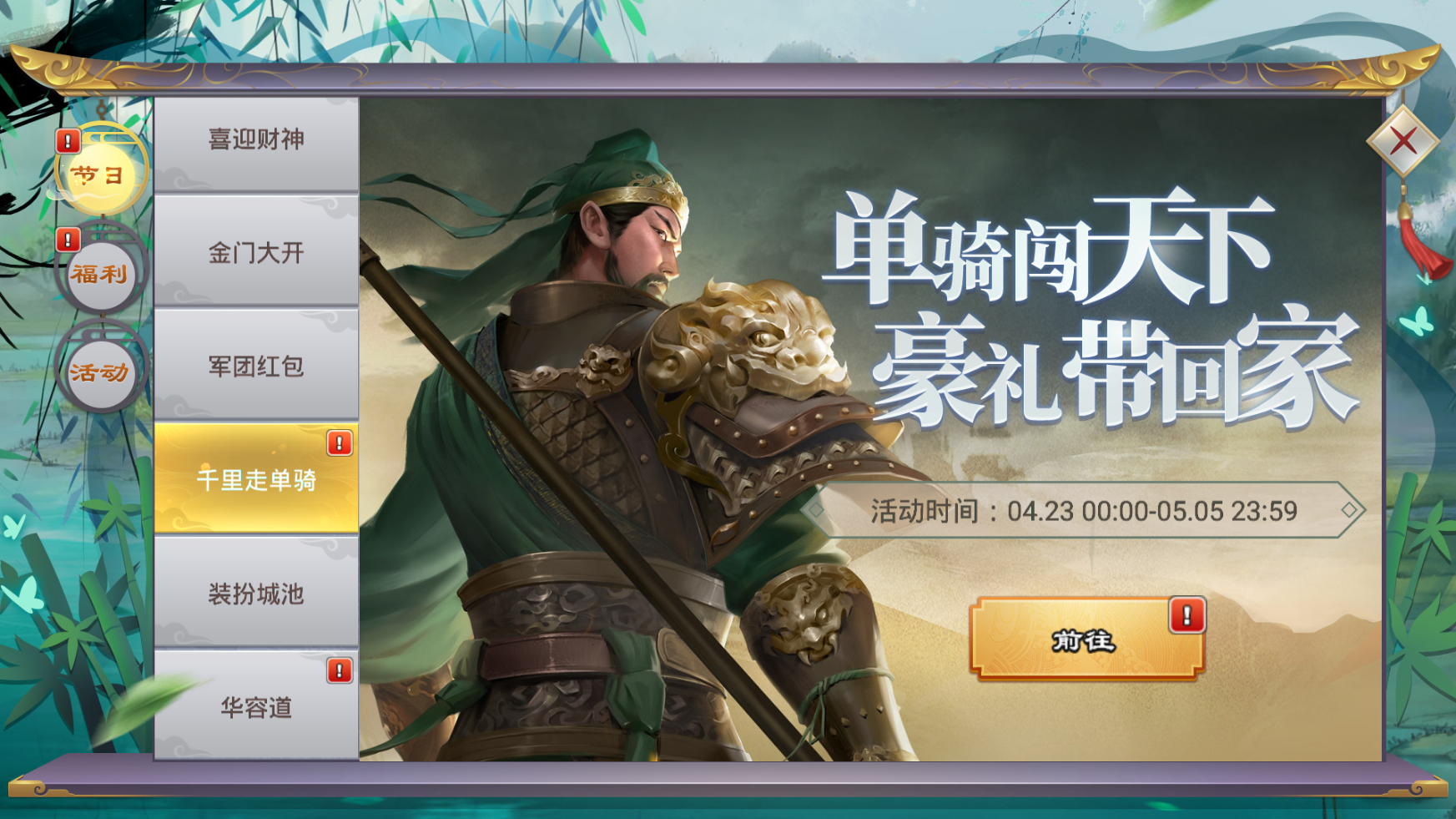Click the red alert badge on 节日
1456x819 pixels.
[x=68, y=141]
